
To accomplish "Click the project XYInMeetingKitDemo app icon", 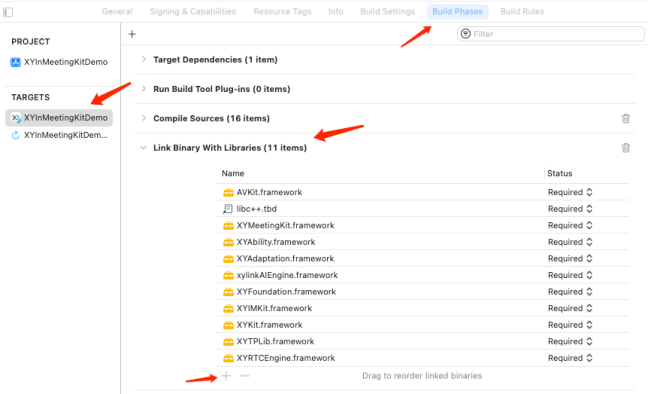I will tap(15, 62).
